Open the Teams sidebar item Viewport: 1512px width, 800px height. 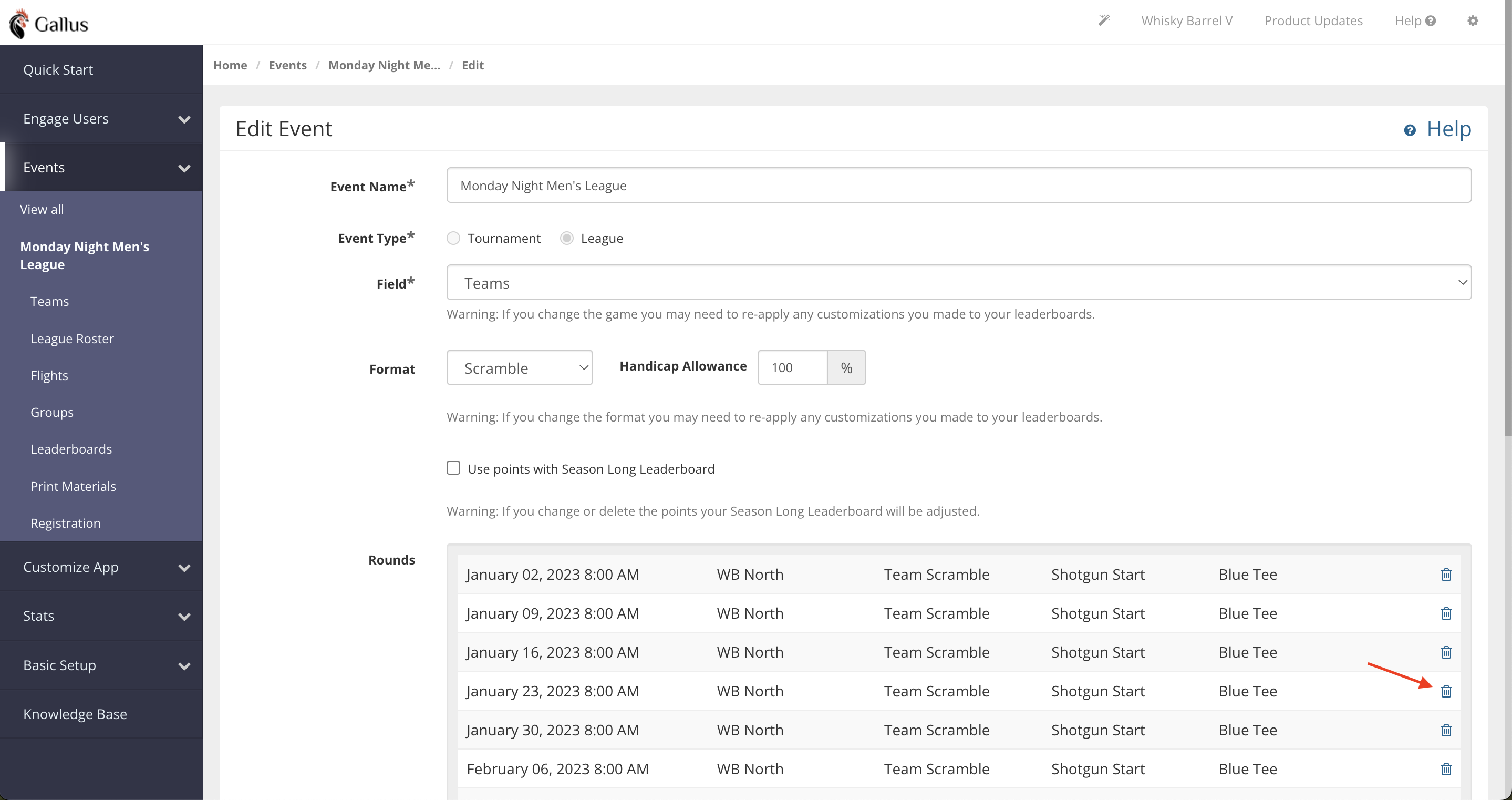(x=49, y=301)
